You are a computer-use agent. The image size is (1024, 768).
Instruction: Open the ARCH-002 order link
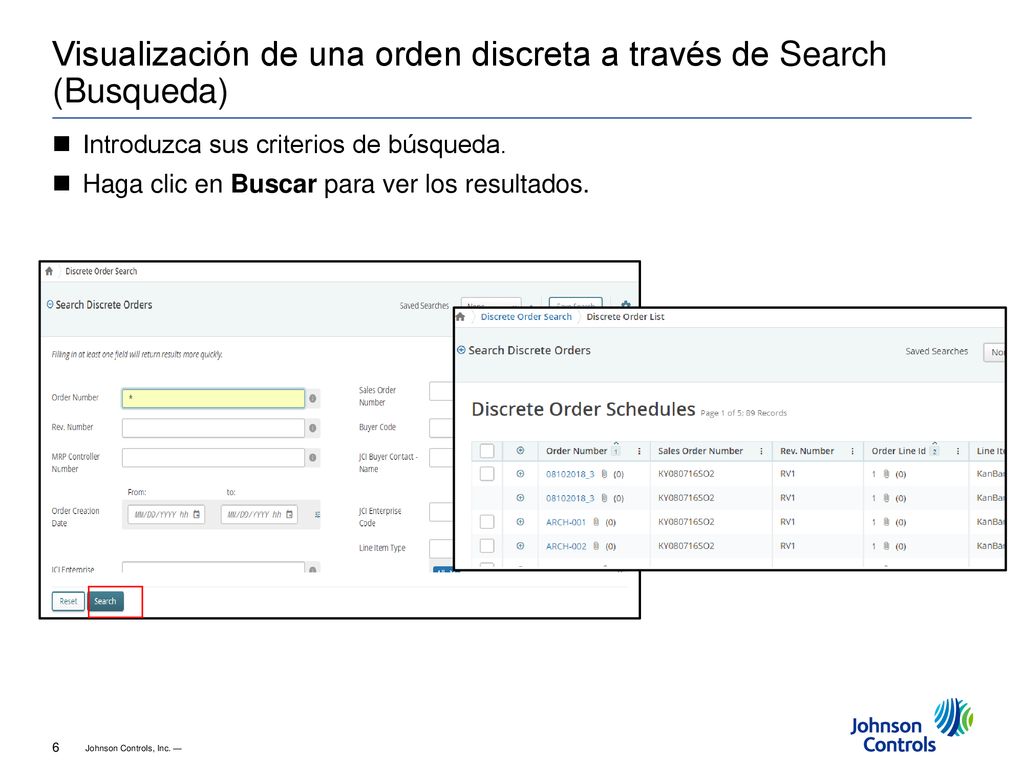click(x=566, y=547)
